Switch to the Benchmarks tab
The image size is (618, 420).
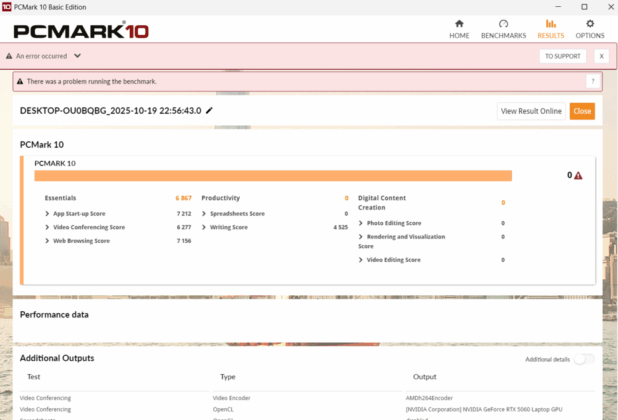click(x=503, y=29)
